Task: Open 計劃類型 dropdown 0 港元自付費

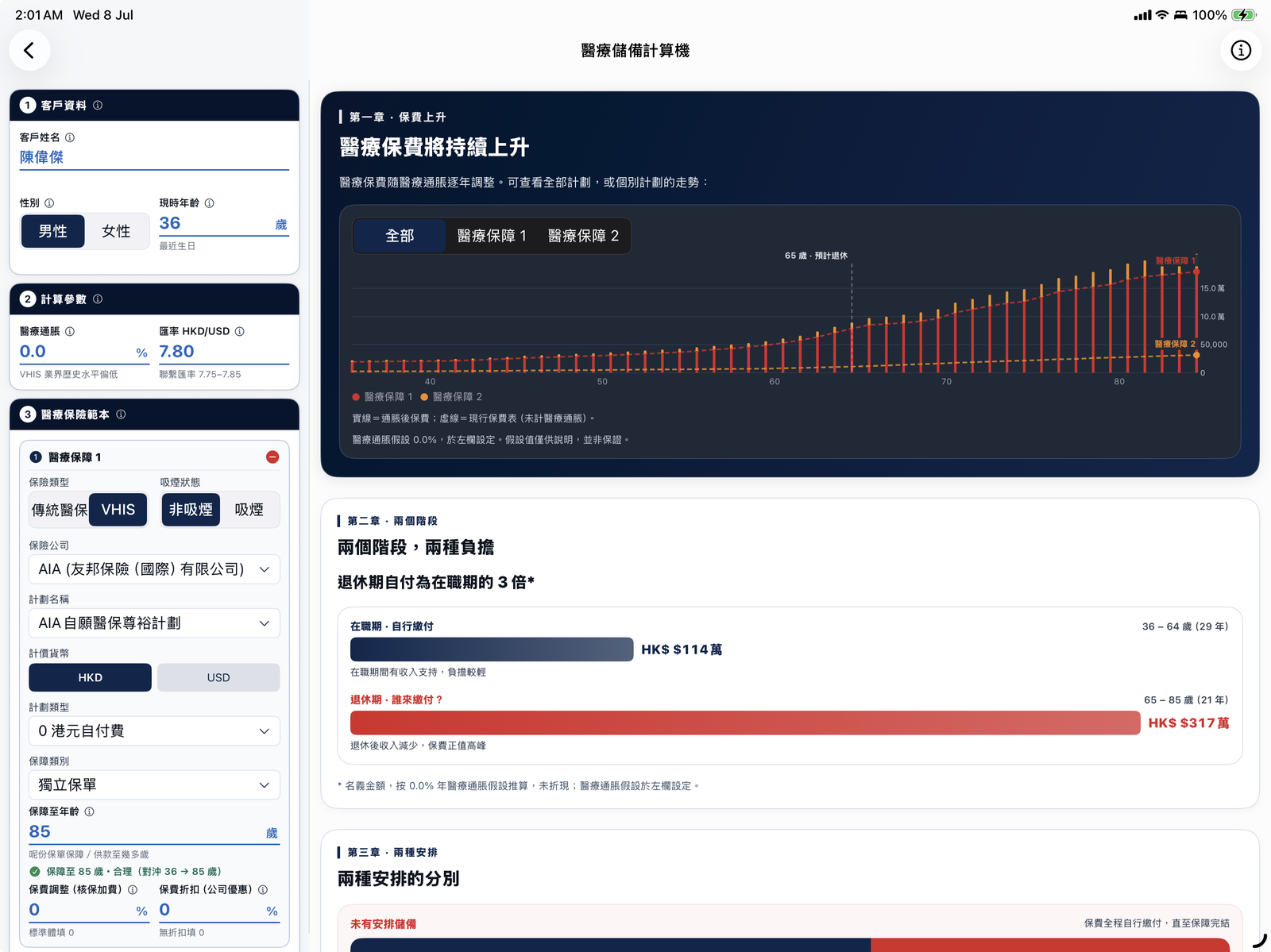Action: tap(154, 731)
